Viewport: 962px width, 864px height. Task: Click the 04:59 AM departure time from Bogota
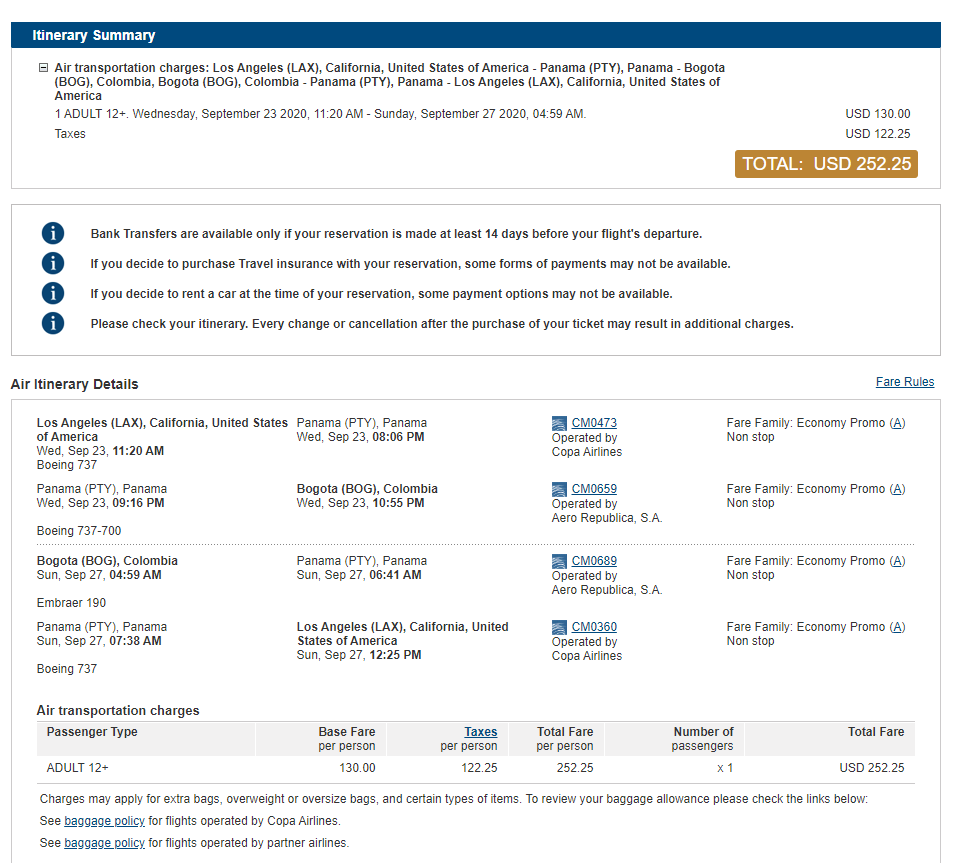tap(135, 575)
